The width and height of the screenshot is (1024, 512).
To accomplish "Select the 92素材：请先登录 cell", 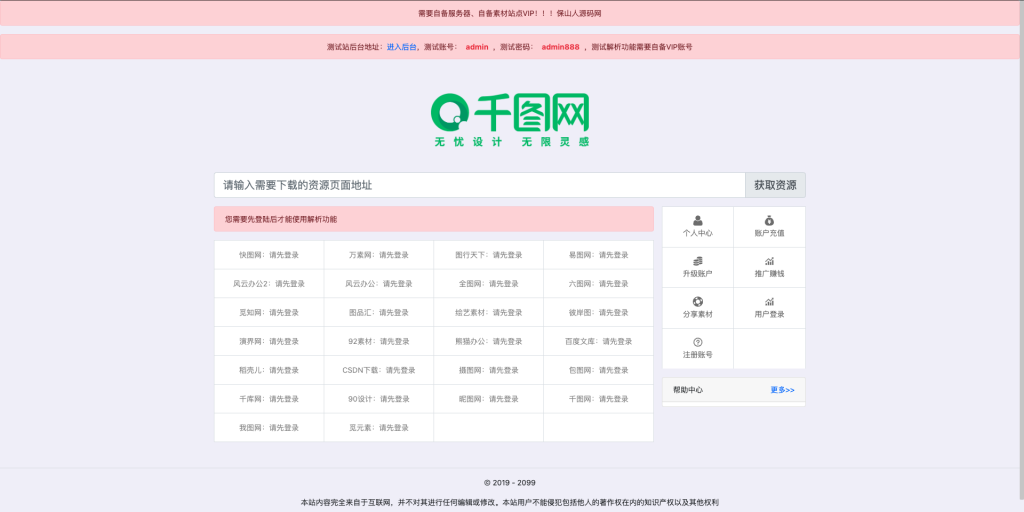I will [379, 341].
